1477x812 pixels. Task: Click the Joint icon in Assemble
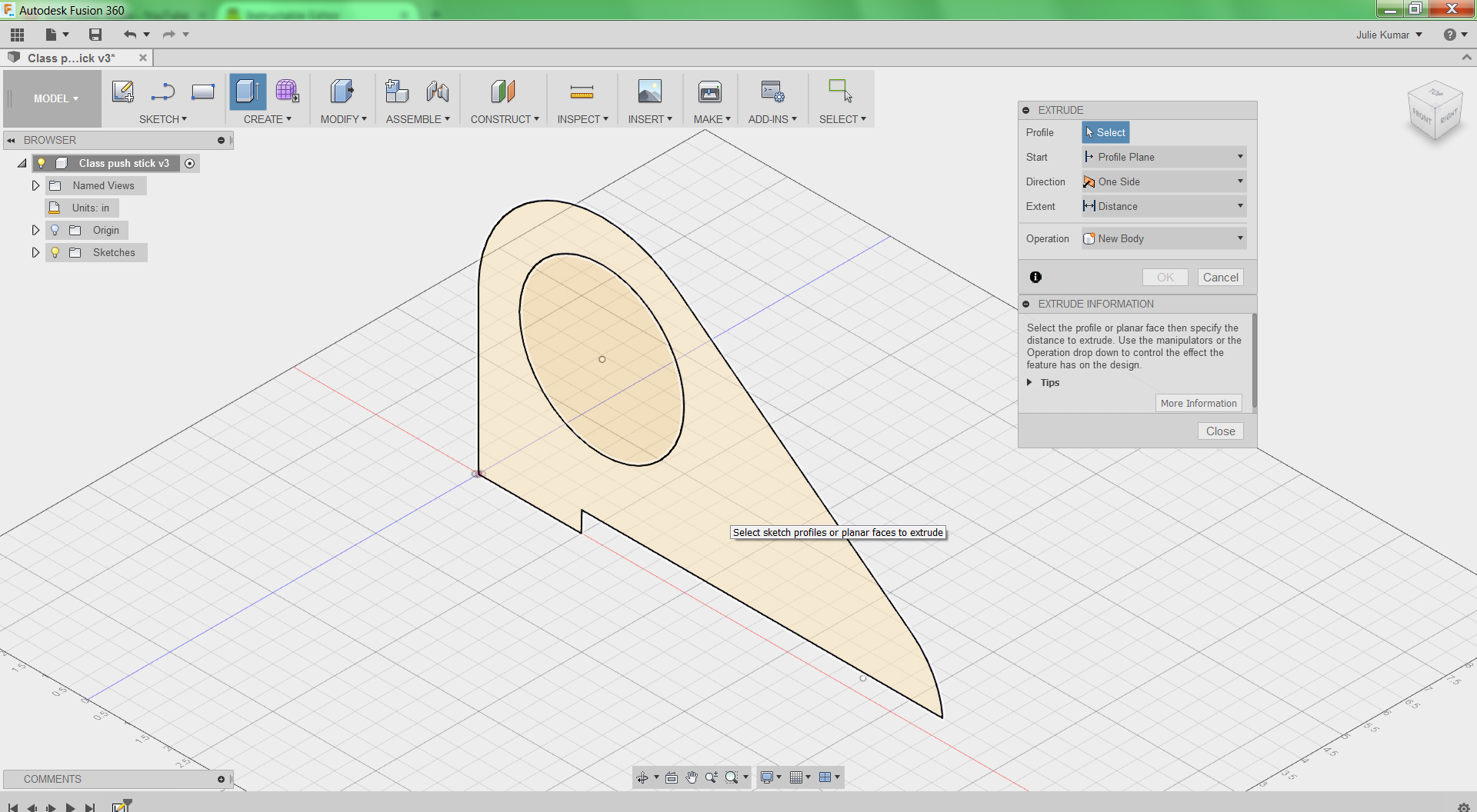point(438,92)
